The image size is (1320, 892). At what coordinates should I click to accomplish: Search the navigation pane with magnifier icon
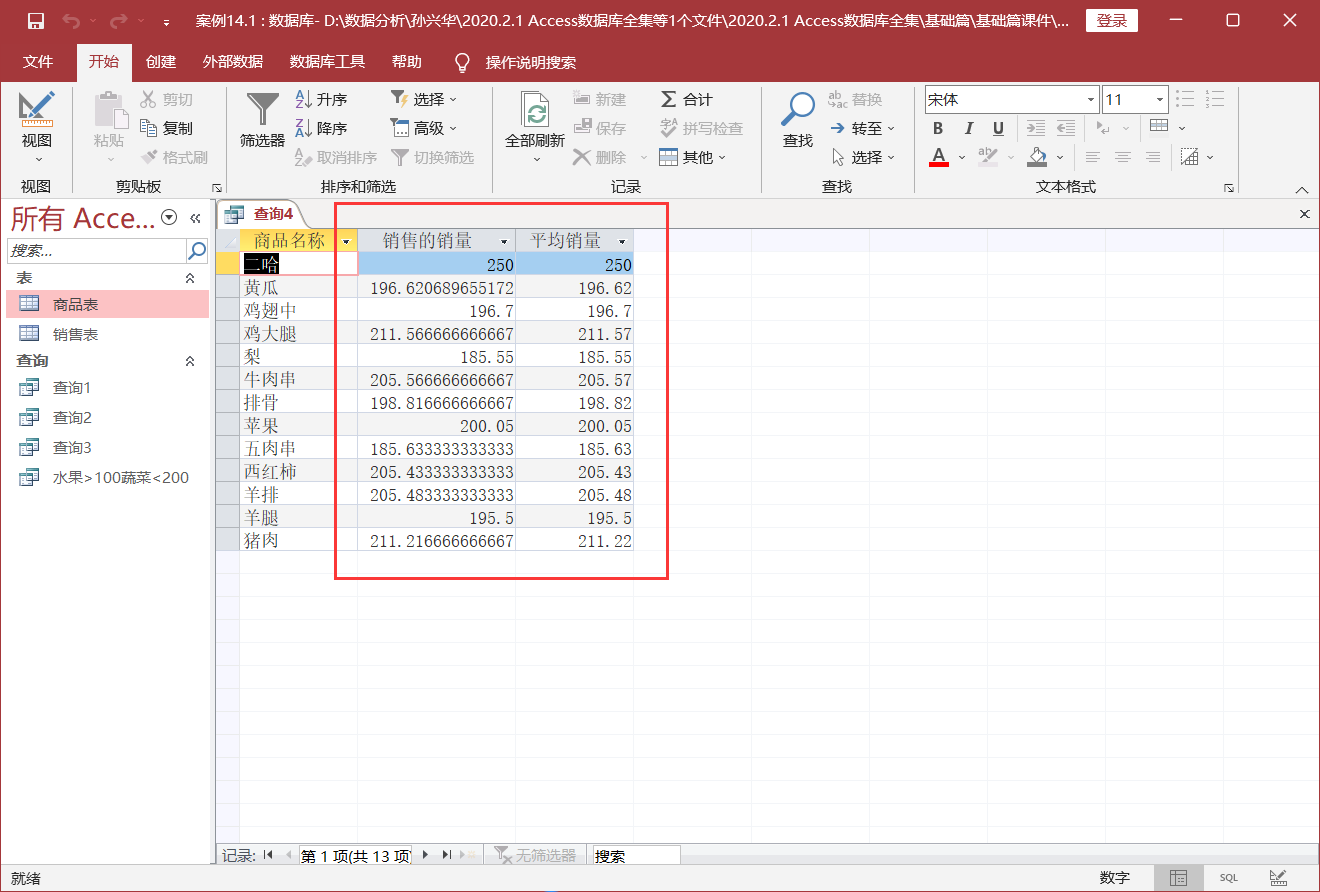tap(197, 250)
